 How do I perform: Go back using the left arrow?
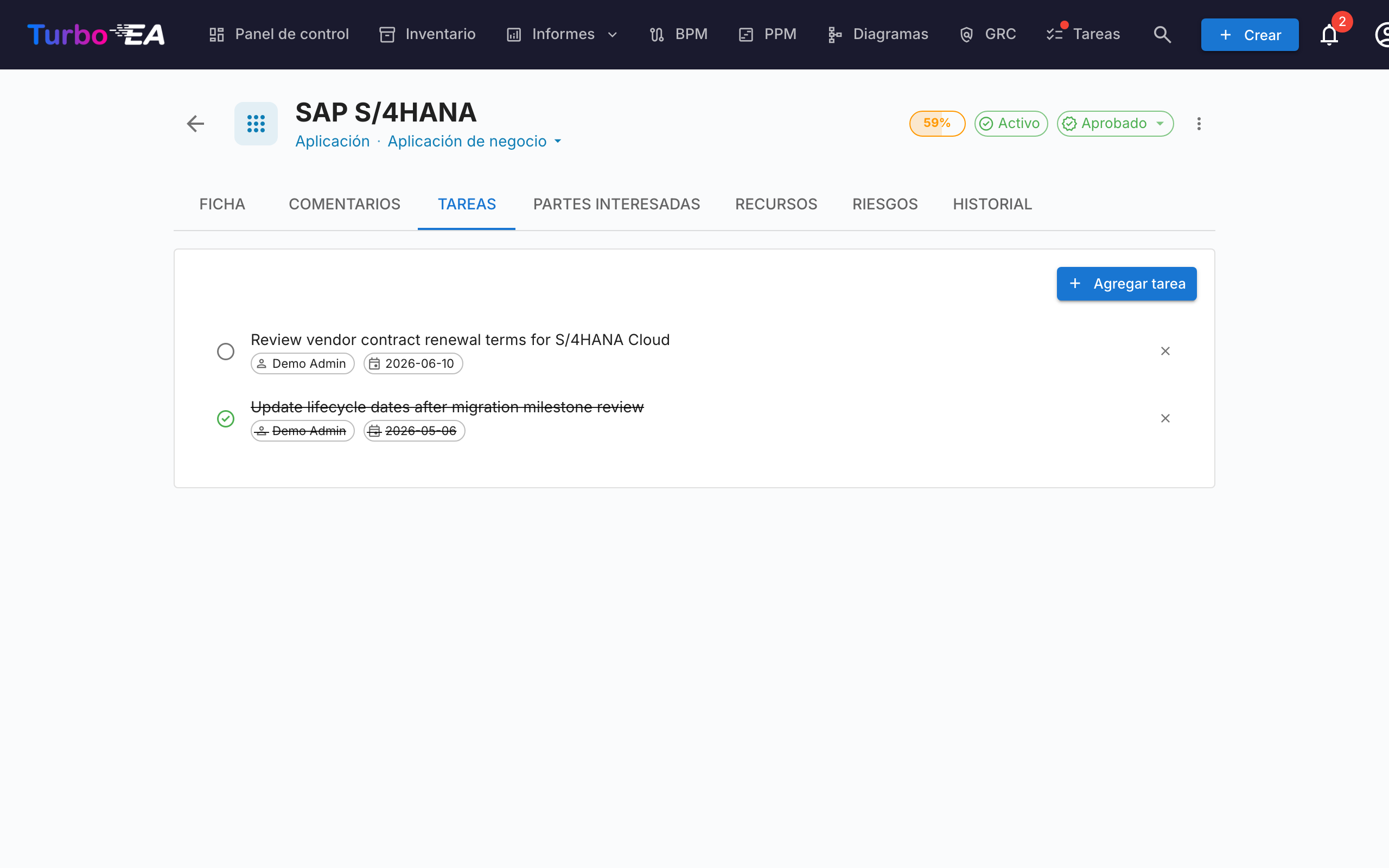click(196, 124)
